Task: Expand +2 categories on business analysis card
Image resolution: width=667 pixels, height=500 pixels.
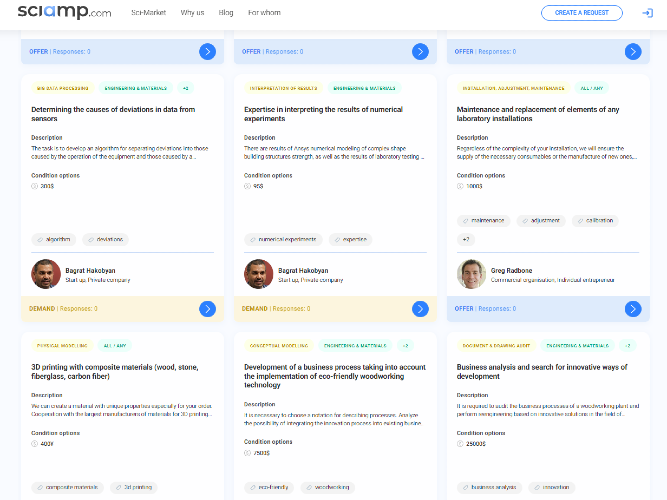Action: (x=627, y=346)
